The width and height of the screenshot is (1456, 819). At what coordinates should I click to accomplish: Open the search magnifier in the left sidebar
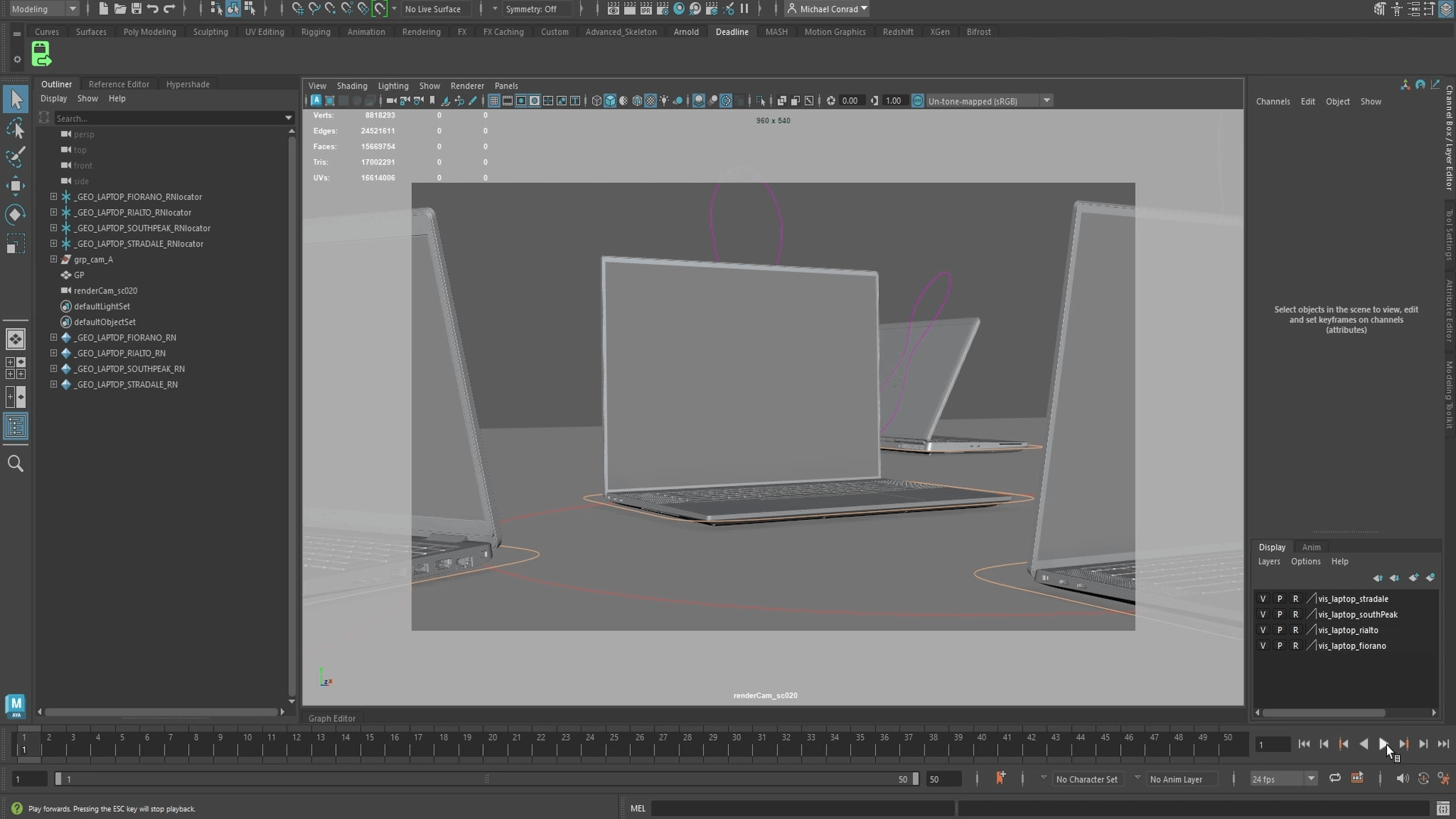15,463
